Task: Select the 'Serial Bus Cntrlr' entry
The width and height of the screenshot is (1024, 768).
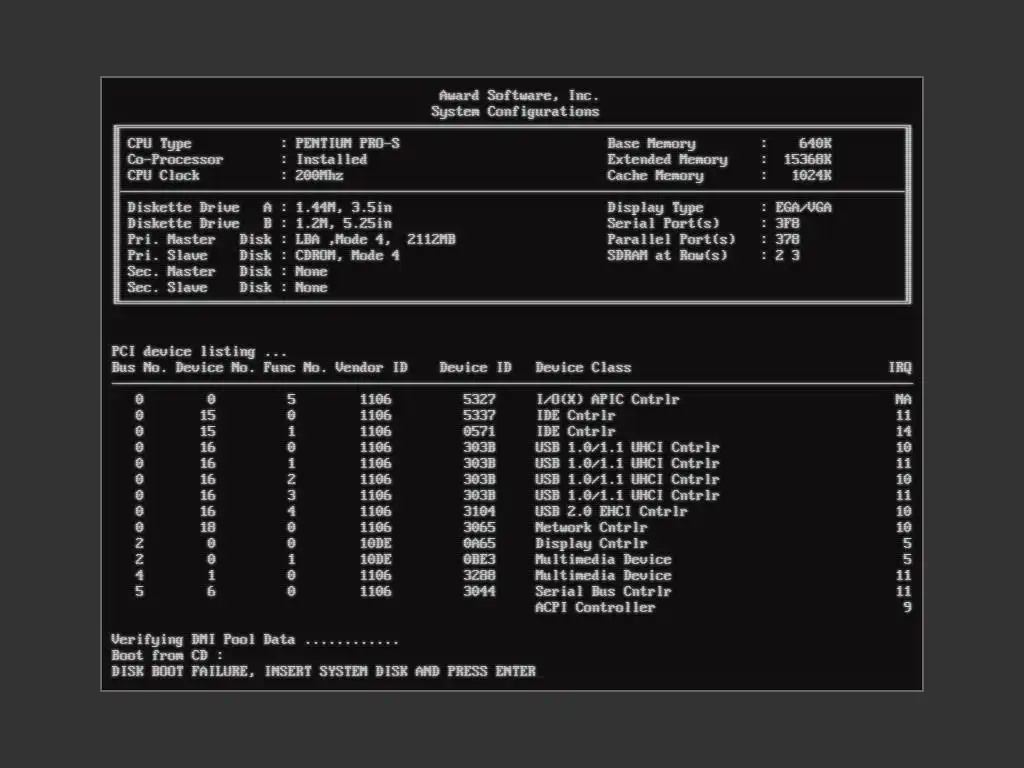Action: (x=603, y=591)
